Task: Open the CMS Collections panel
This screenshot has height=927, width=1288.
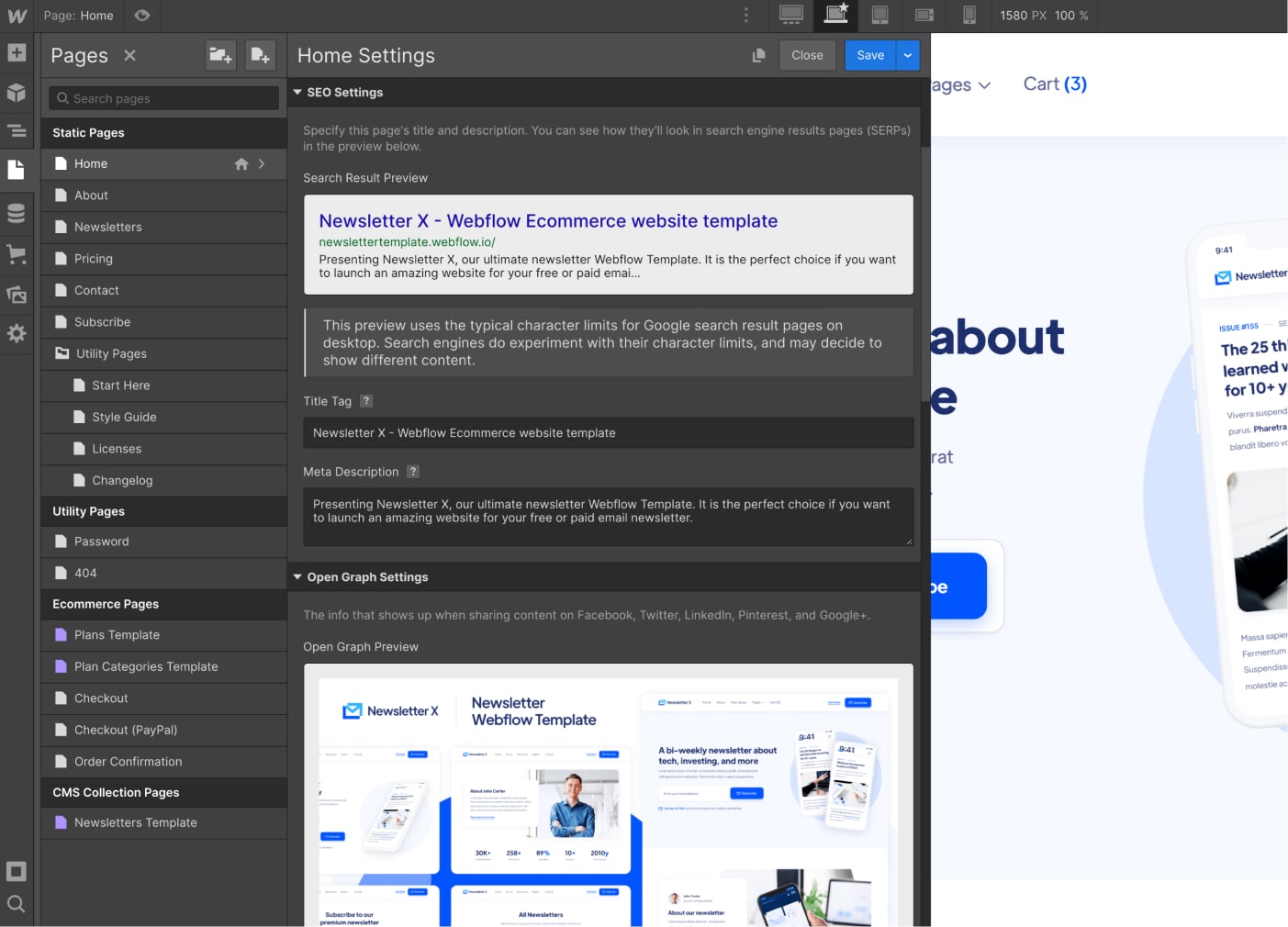Action: click(17, 212)
